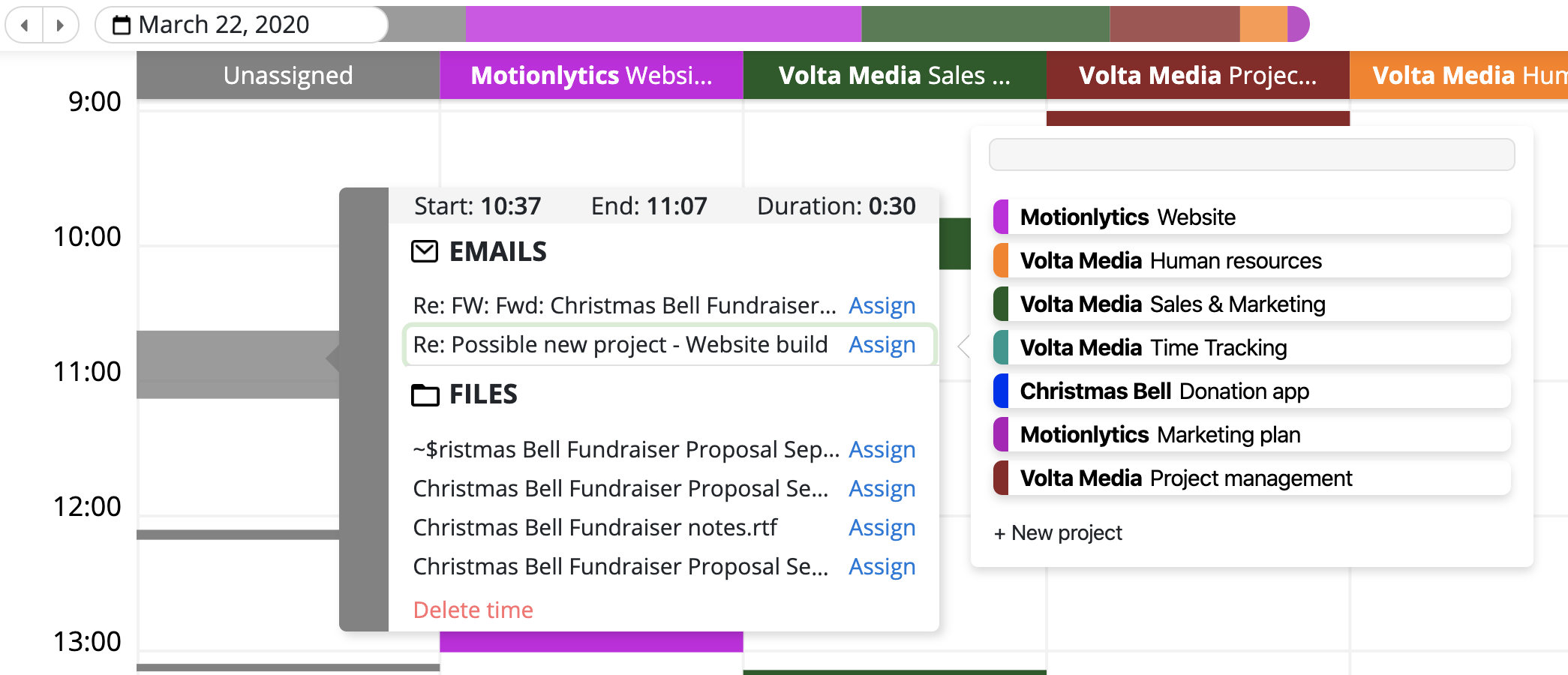Click the project search field

click(x=1251, y=154)
